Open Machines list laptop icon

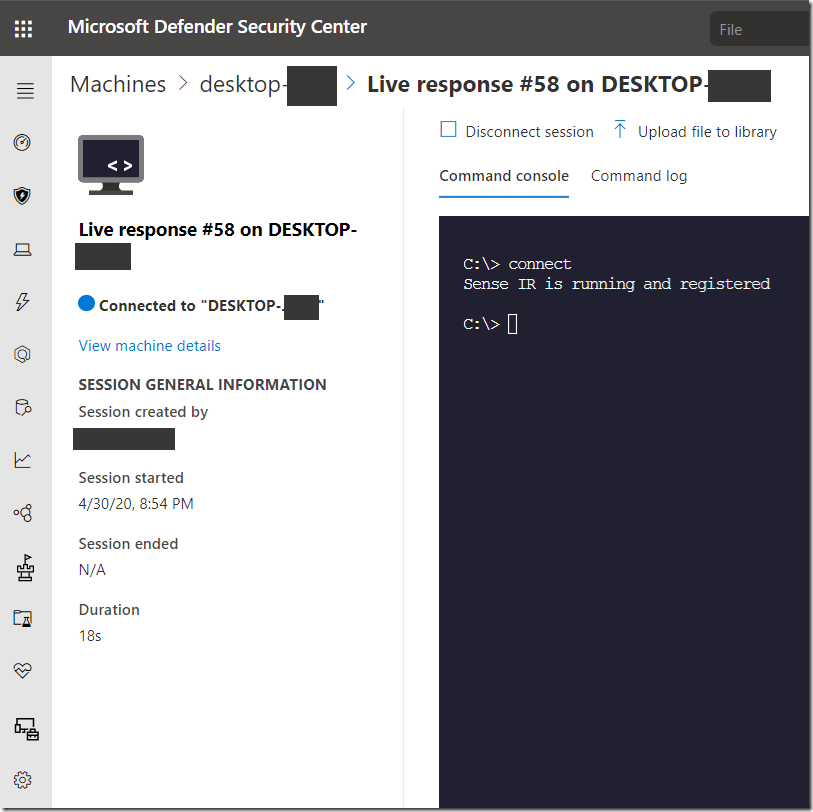(23, 250)
